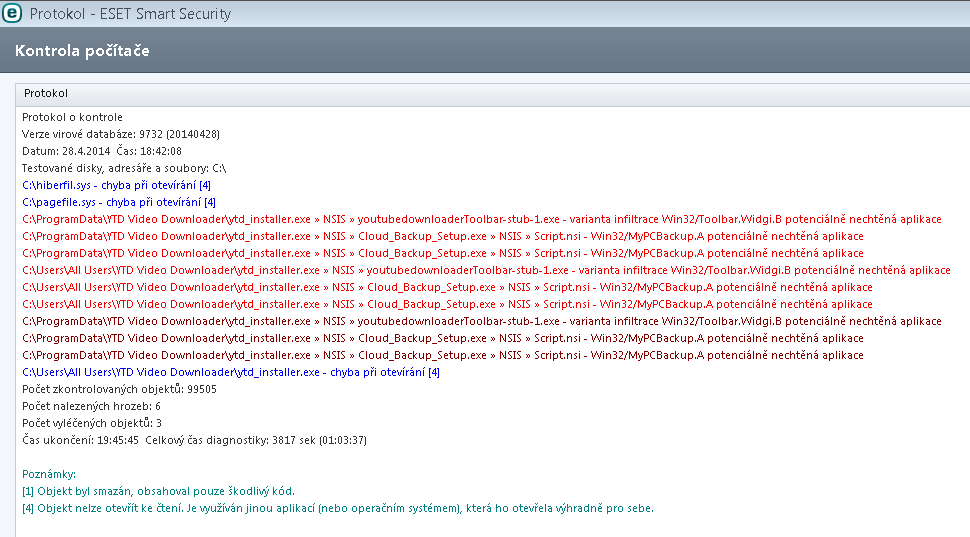The width and height of the screenshot is (970, 537).
Task: Click 'Počet zkontrolovaných objektů: 99505' line
Action: tap(119, 389)
